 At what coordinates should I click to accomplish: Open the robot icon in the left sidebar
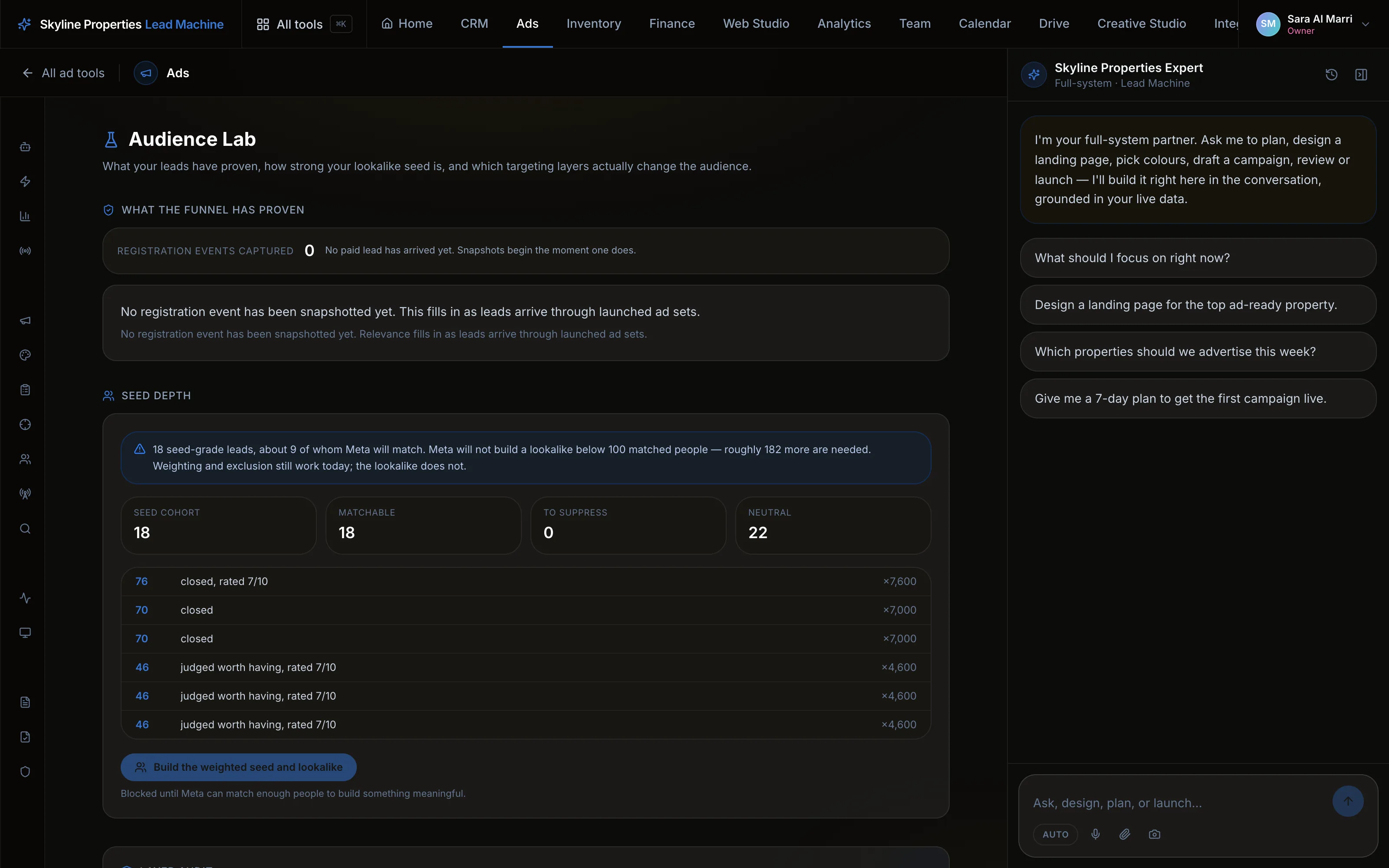click(25, 147)
